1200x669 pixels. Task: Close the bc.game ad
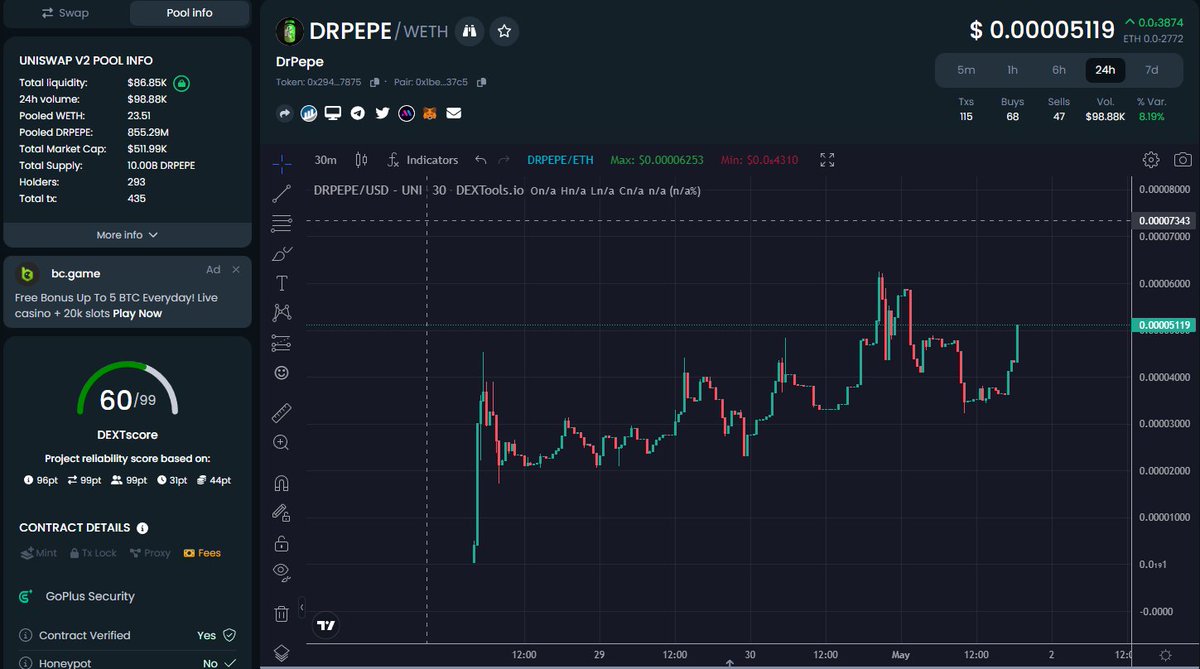(236, 269)
